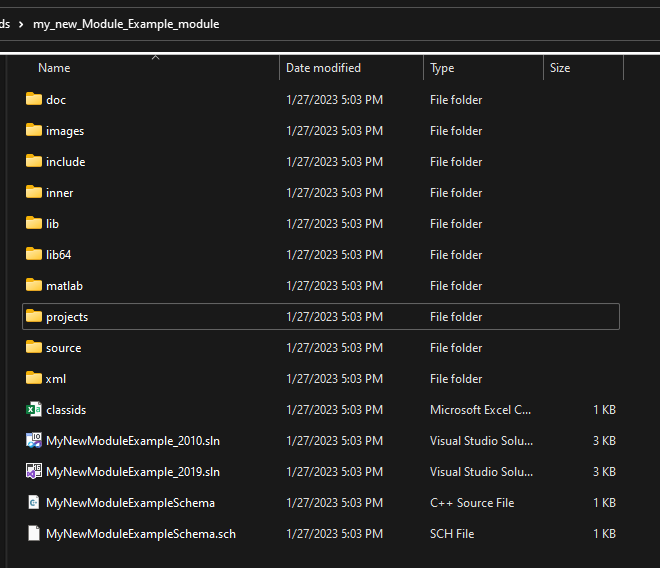Click the matlab folder icon
The height and width of the screenshot is (568, 660).
[34, 286]
